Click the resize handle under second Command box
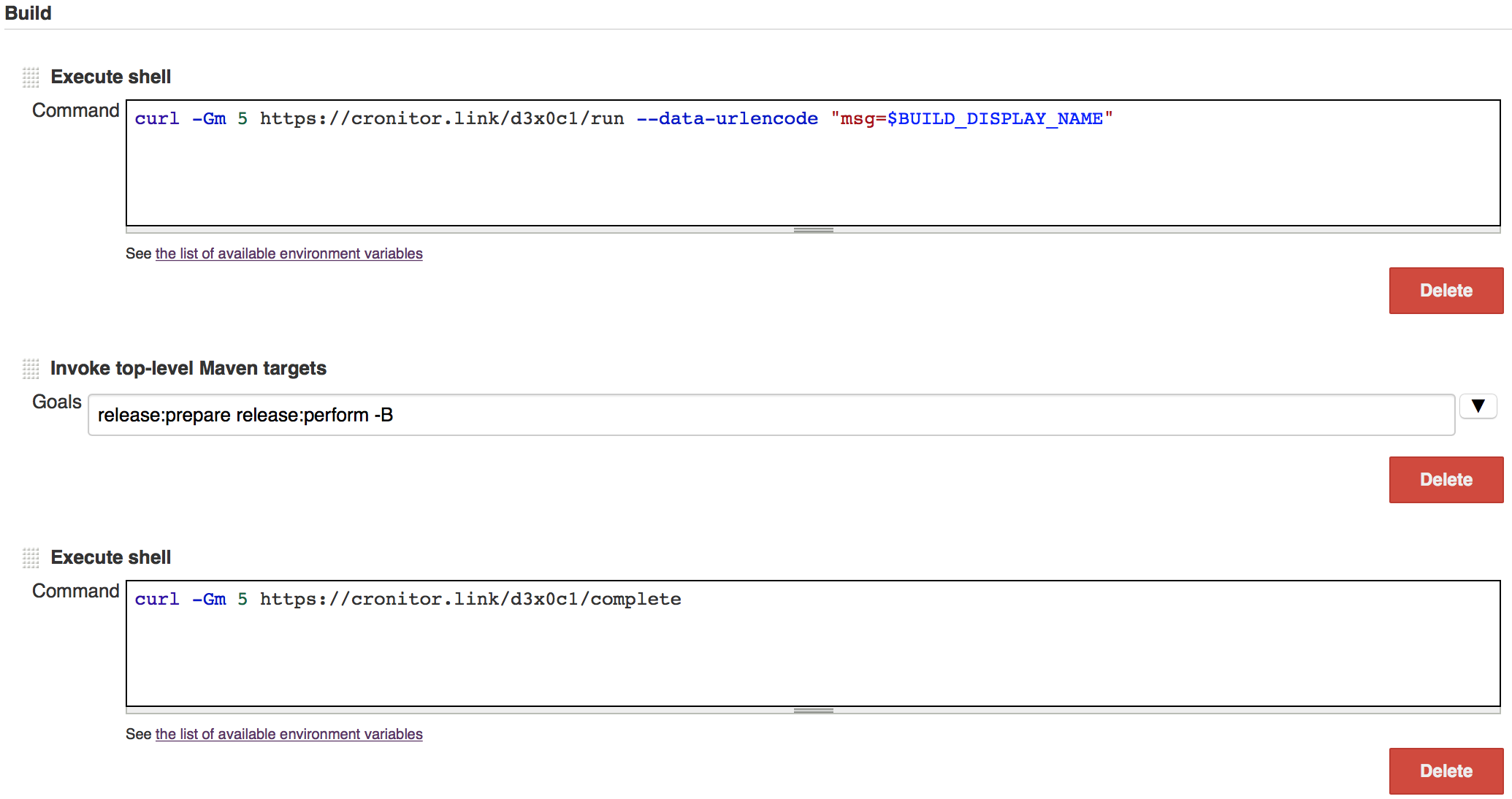This screenshot has width=1512, height=799. pos(812,709)
